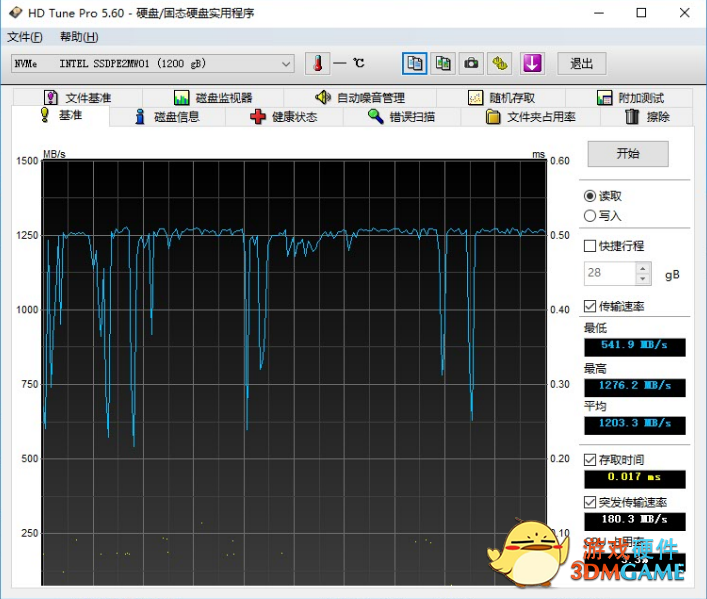Toggle the 突发传输速率 checkbox
Screen dimensions: 707x599
pyautogui.click(x=590, y=502)
